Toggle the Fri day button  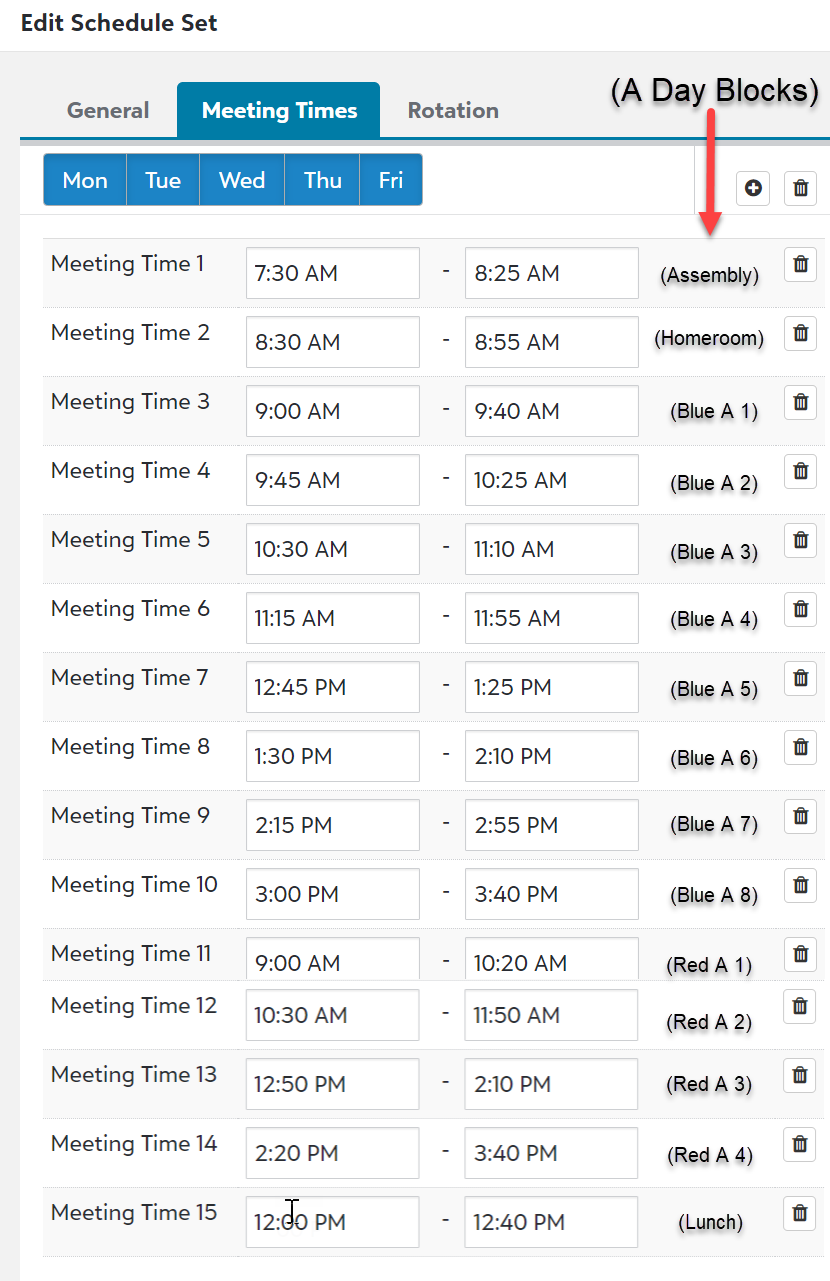click(x=391, y=180)
